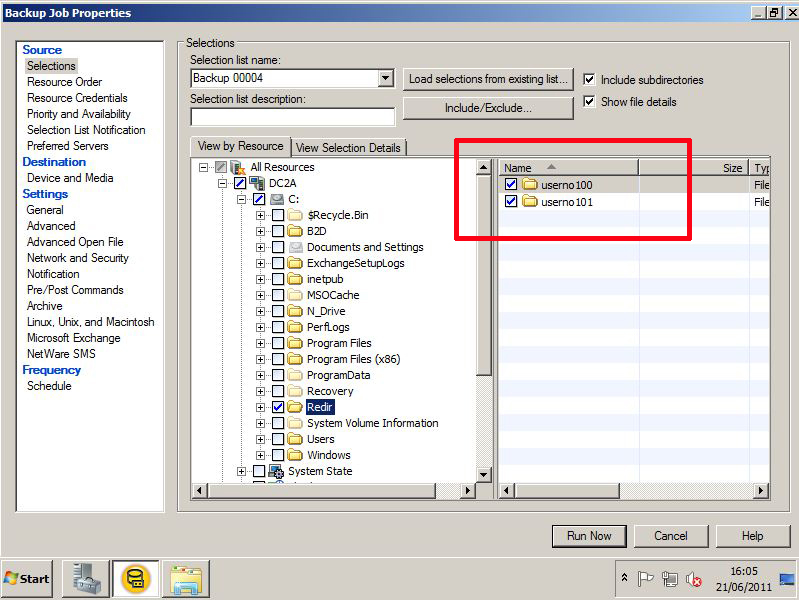Image resolution: width=799 pixels, height=600 pixels.
Task: Click the All Resources server icon
Action: [238, 167]
